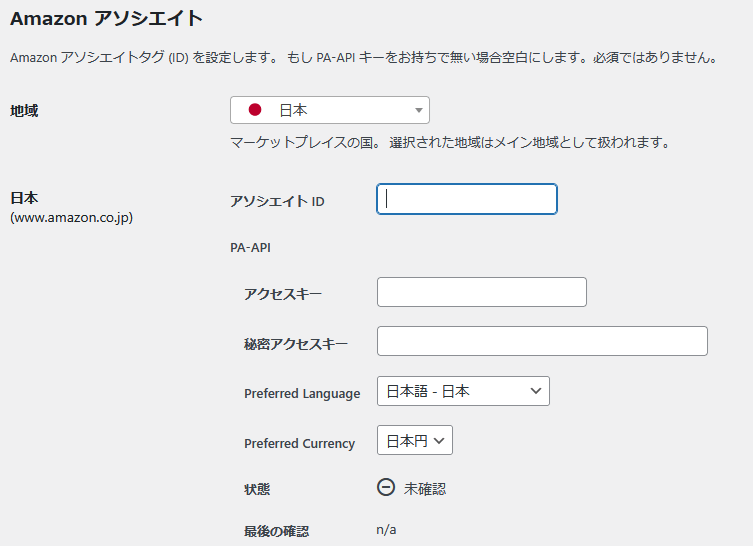Image resolution: width=753 pixels, height=546 pixels.
Task: Expand the Preferred Currency 日本円 dropdown
Action: [414, 440]
